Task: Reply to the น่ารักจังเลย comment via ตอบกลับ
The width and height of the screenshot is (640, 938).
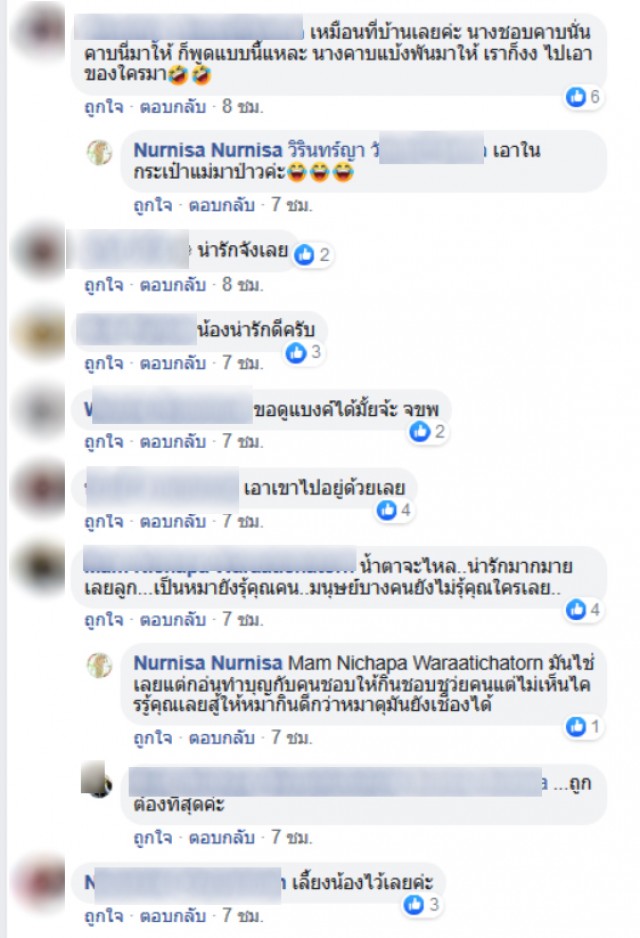Action: pos(173,285)
